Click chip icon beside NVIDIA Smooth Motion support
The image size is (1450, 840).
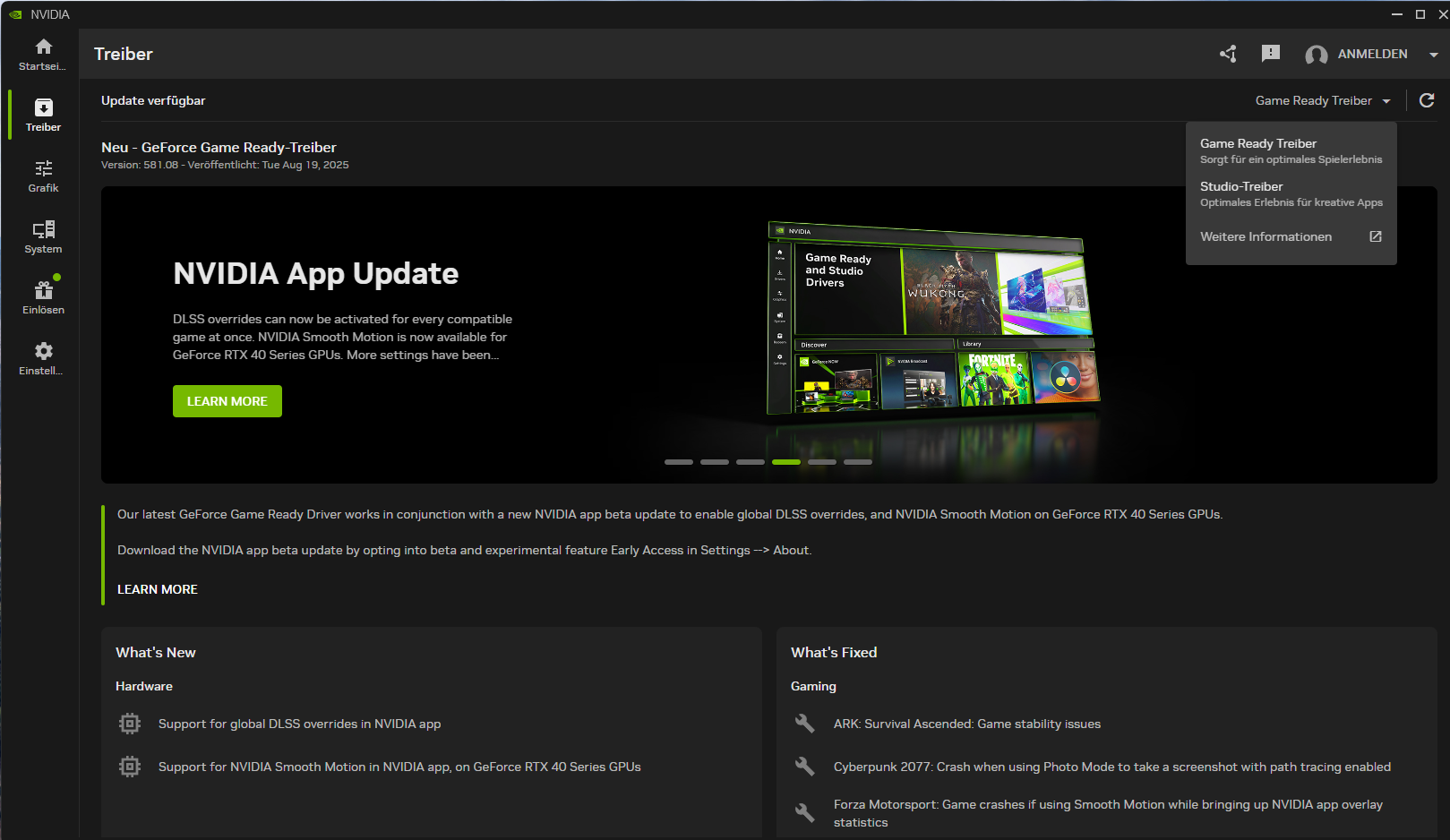pyautogui.click(x=130, y=767)
